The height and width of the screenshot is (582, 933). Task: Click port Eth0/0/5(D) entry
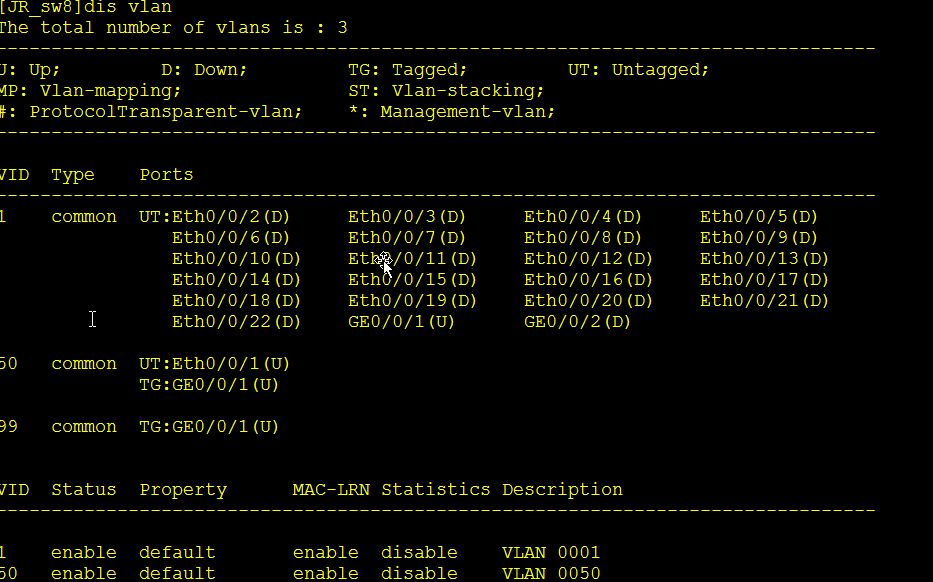tap(759, 217)
